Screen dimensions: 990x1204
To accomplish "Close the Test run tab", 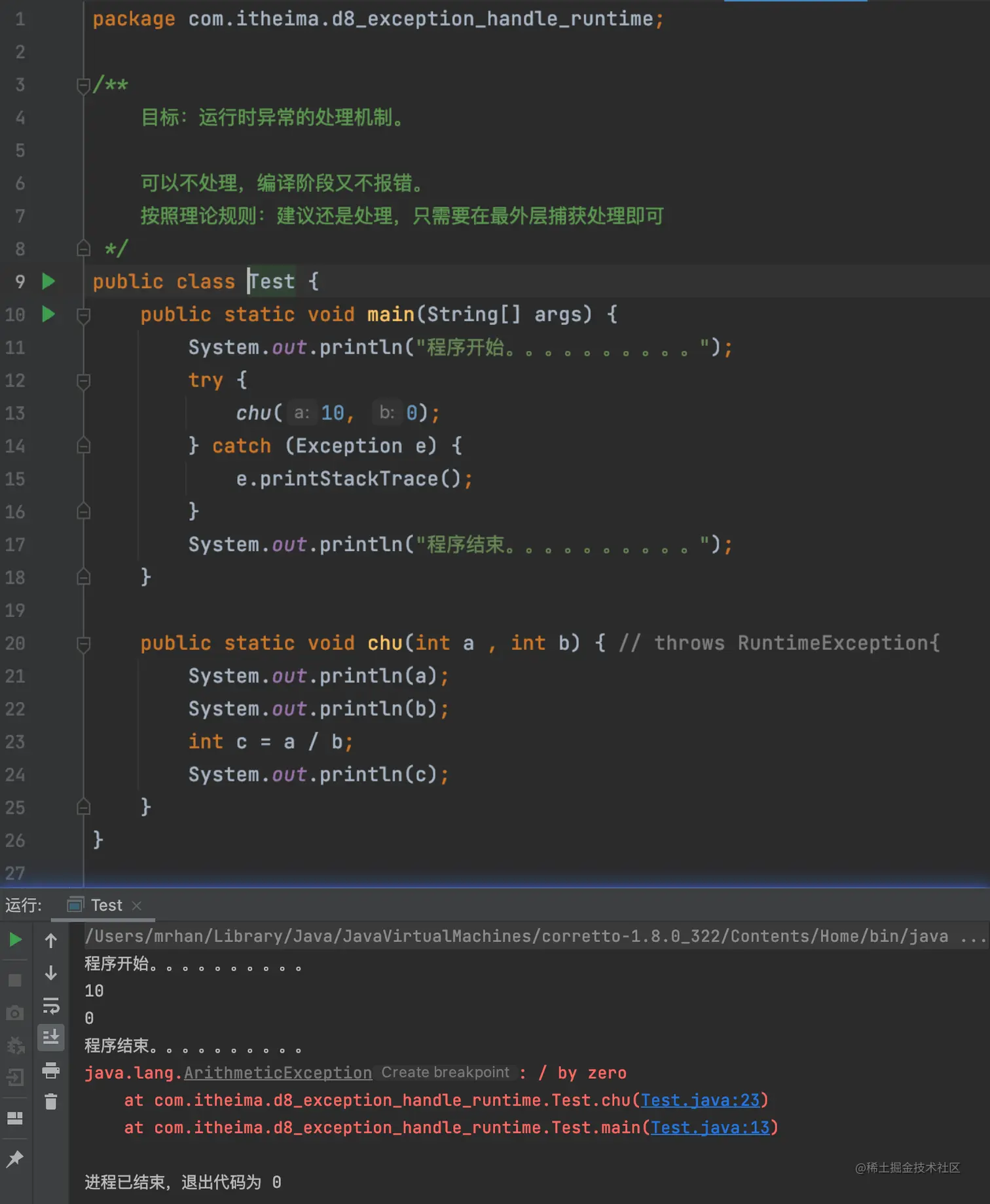I will coord(137,905).
